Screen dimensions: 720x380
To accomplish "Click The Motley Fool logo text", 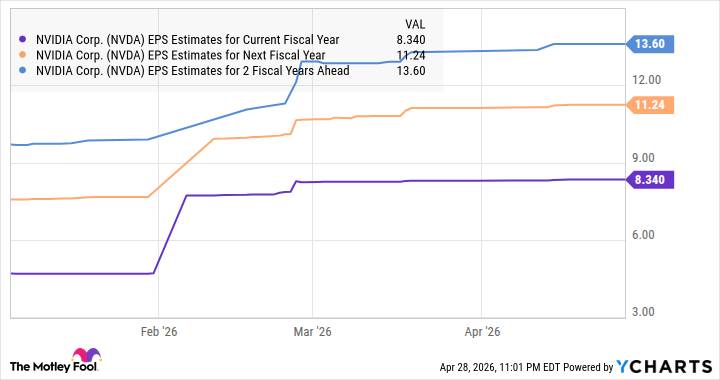I will (54, 366).
